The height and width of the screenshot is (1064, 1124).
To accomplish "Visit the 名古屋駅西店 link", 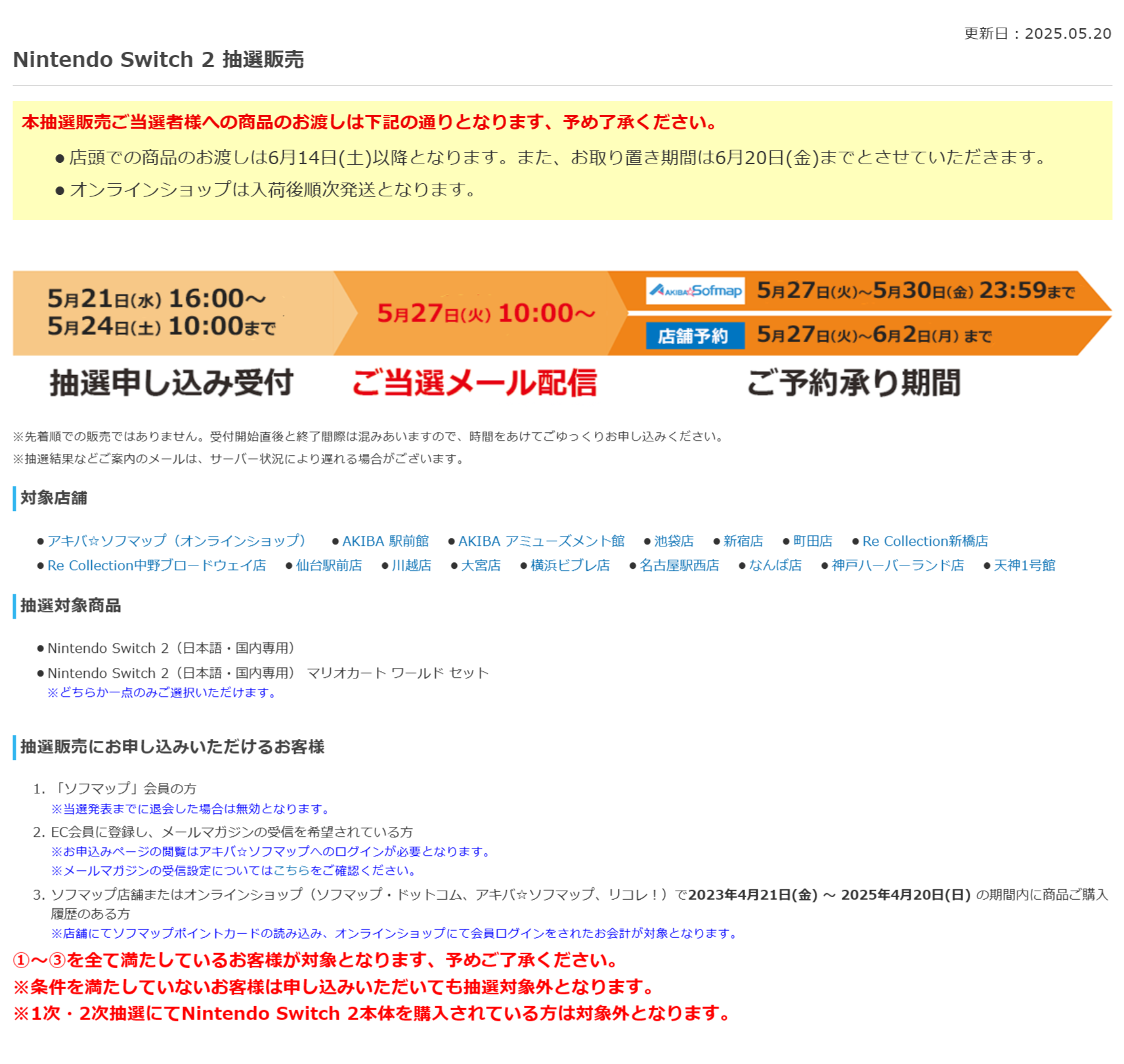I will [680, 565].
